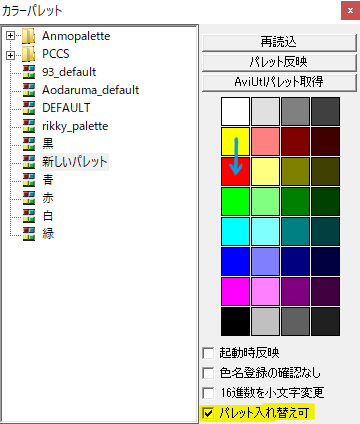Pick the bright red swatch
The width and height of the screenshot is (360, 424).
pyautogui.click(x=235, y=171)
